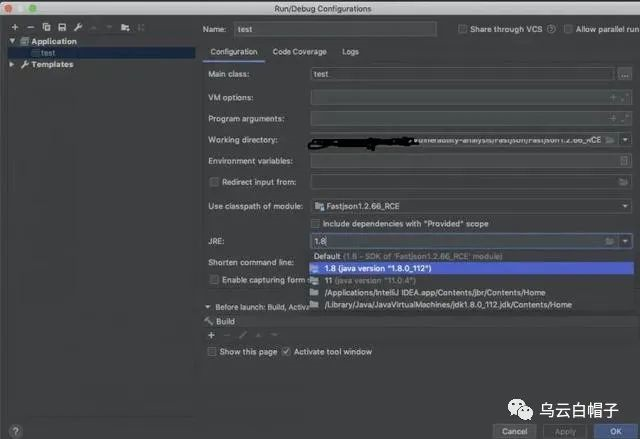This screenshot has width=640, height=439.
Task: Add a new configuration with the plus icon
Action: click(15, 27)
